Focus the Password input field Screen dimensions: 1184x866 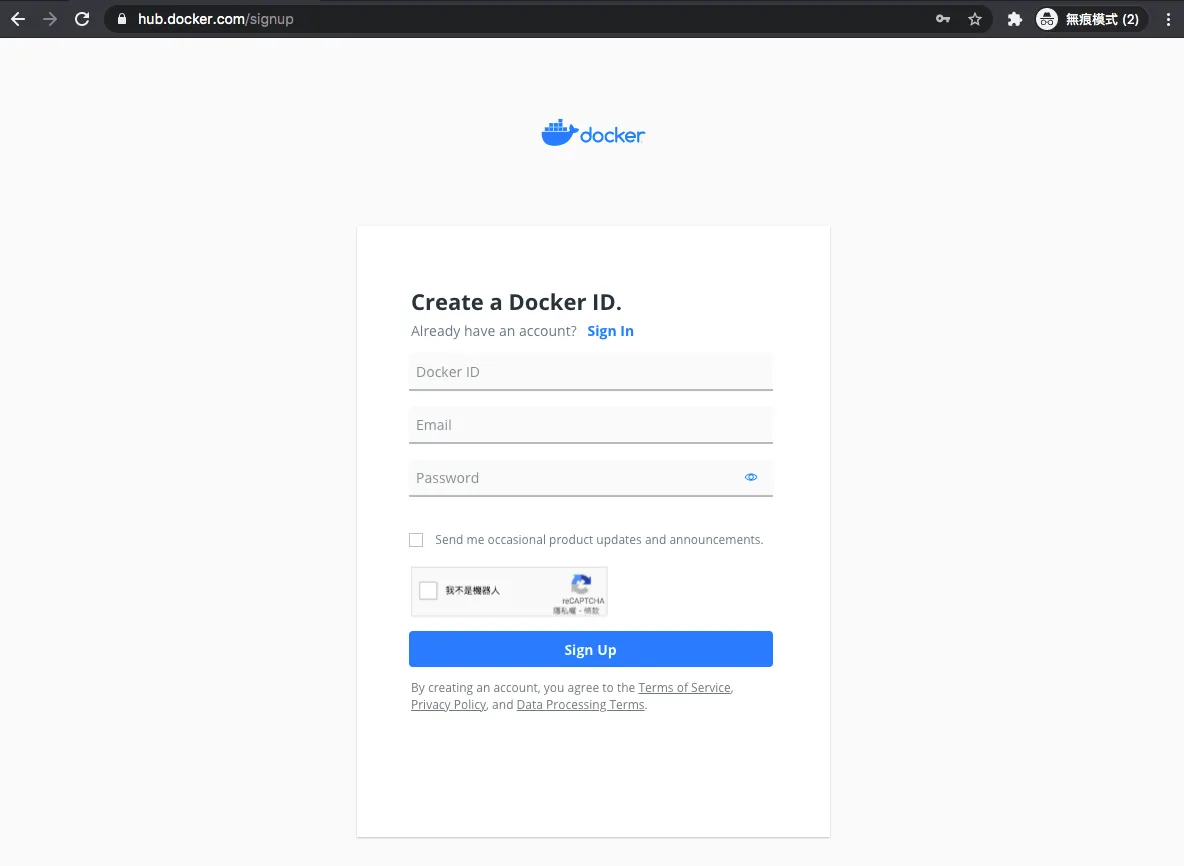pos(590,477)
